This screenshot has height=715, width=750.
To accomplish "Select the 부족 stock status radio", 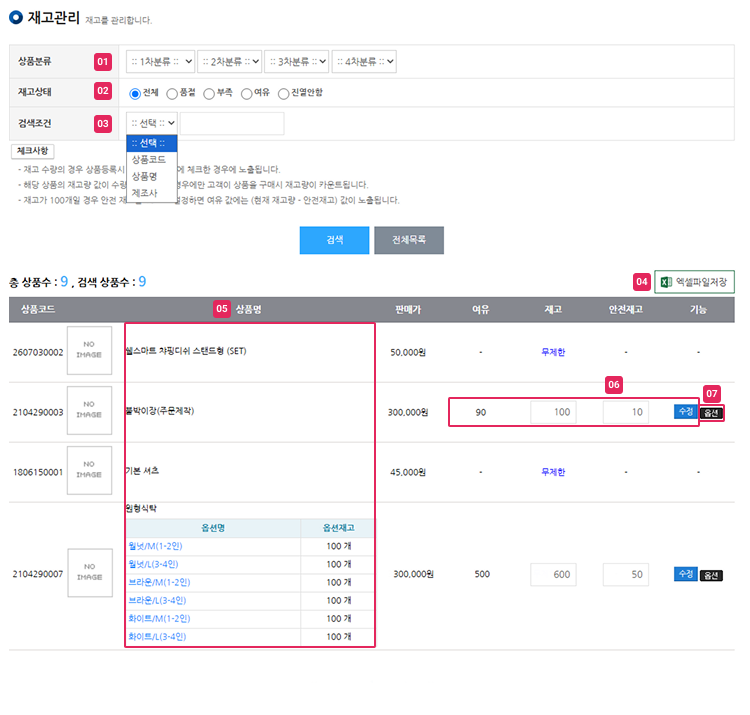I will pos(209,94).
